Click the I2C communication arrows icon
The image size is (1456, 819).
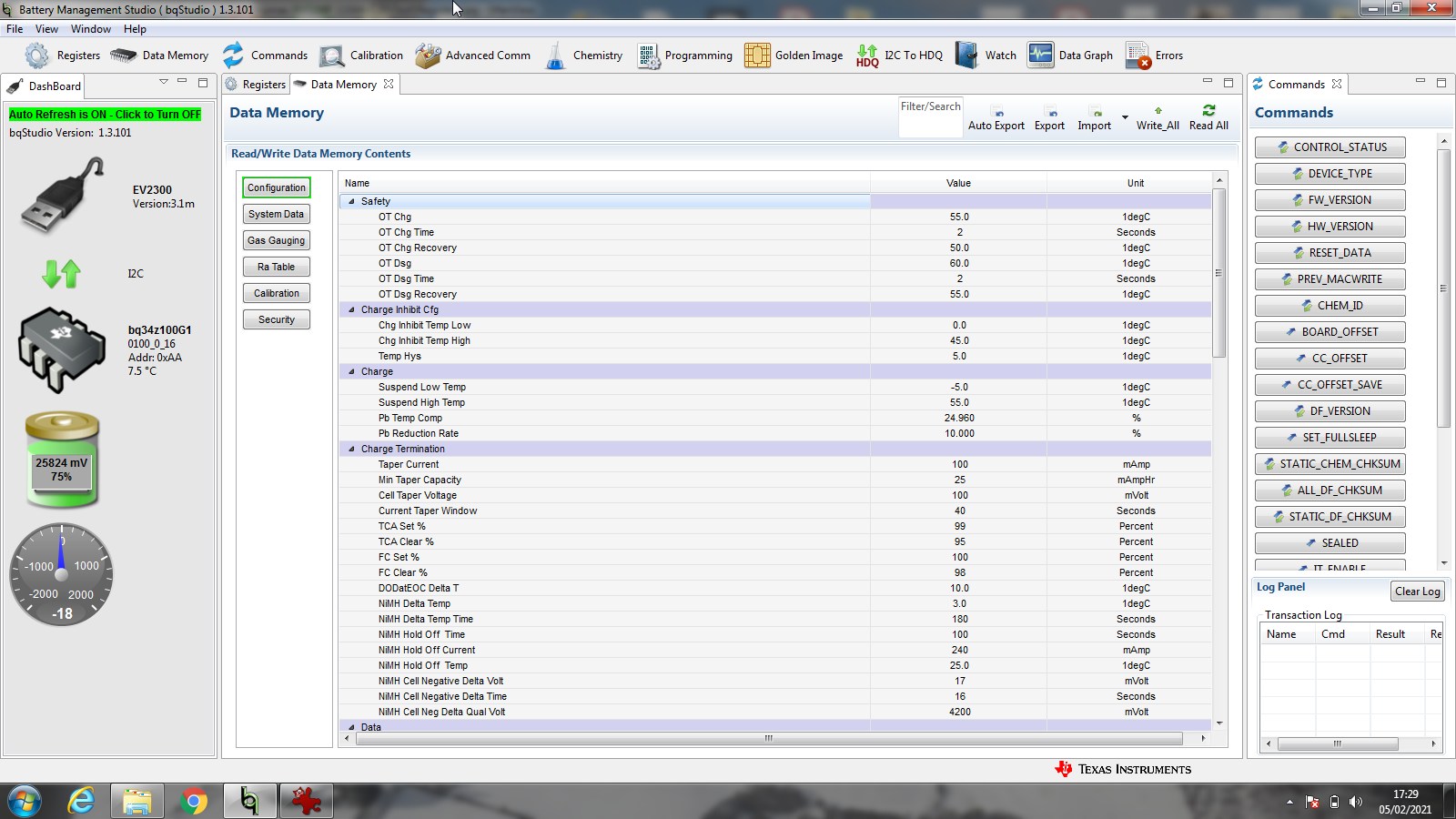click(62, 273)
